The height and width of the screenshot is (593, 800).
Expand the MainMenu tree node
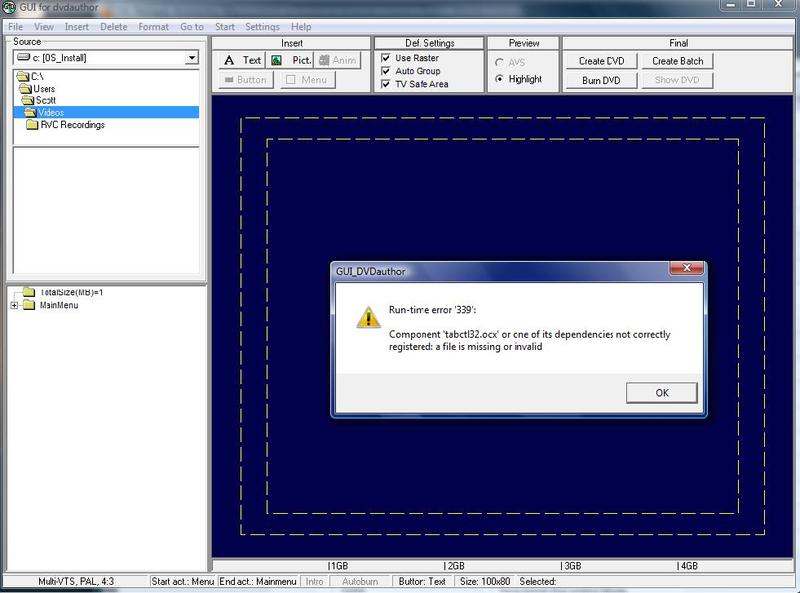coord(14,305)
